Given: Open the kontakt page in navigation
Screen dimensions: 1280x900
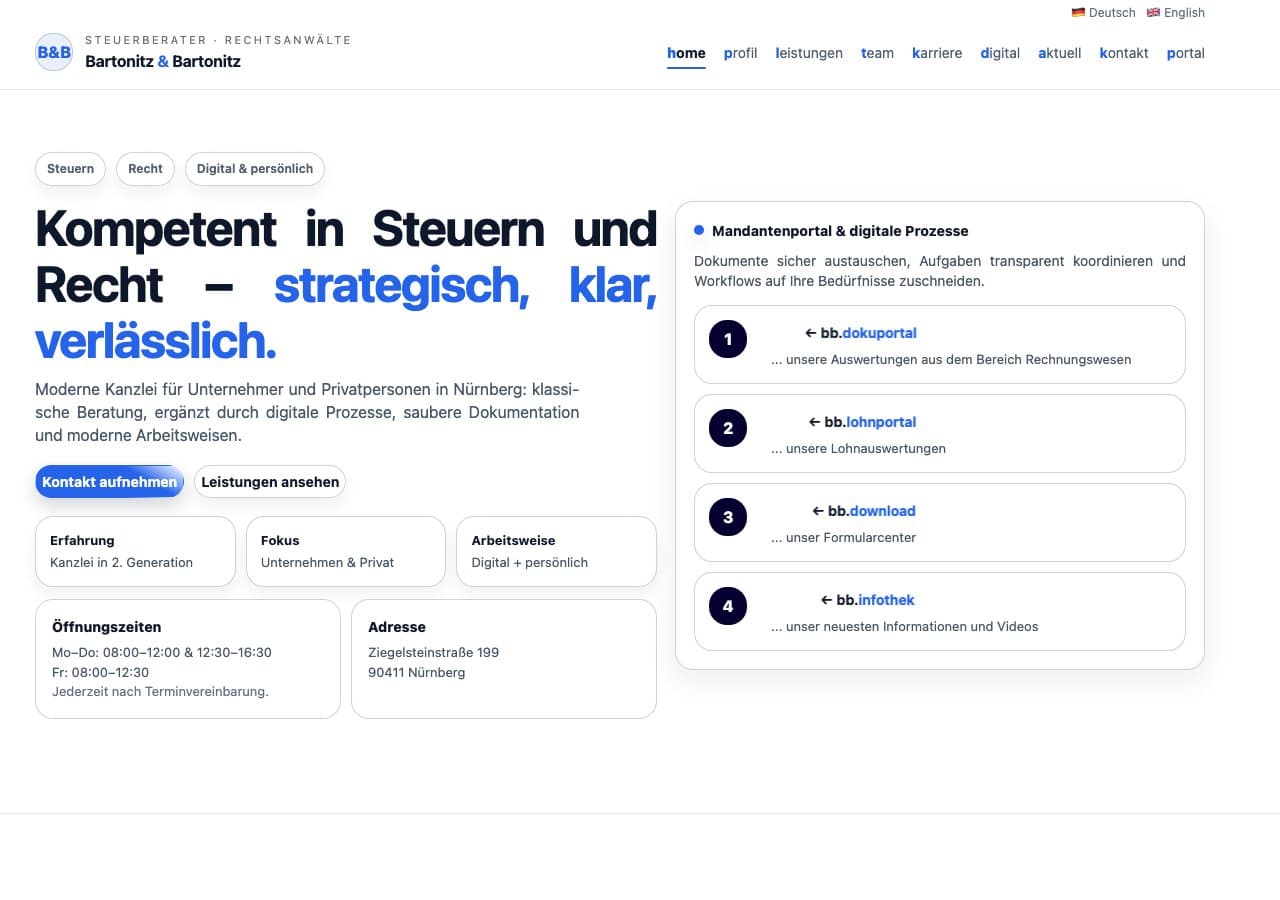Looking at the screenshot, I should pyautogui.click(x=1124, y=53).
